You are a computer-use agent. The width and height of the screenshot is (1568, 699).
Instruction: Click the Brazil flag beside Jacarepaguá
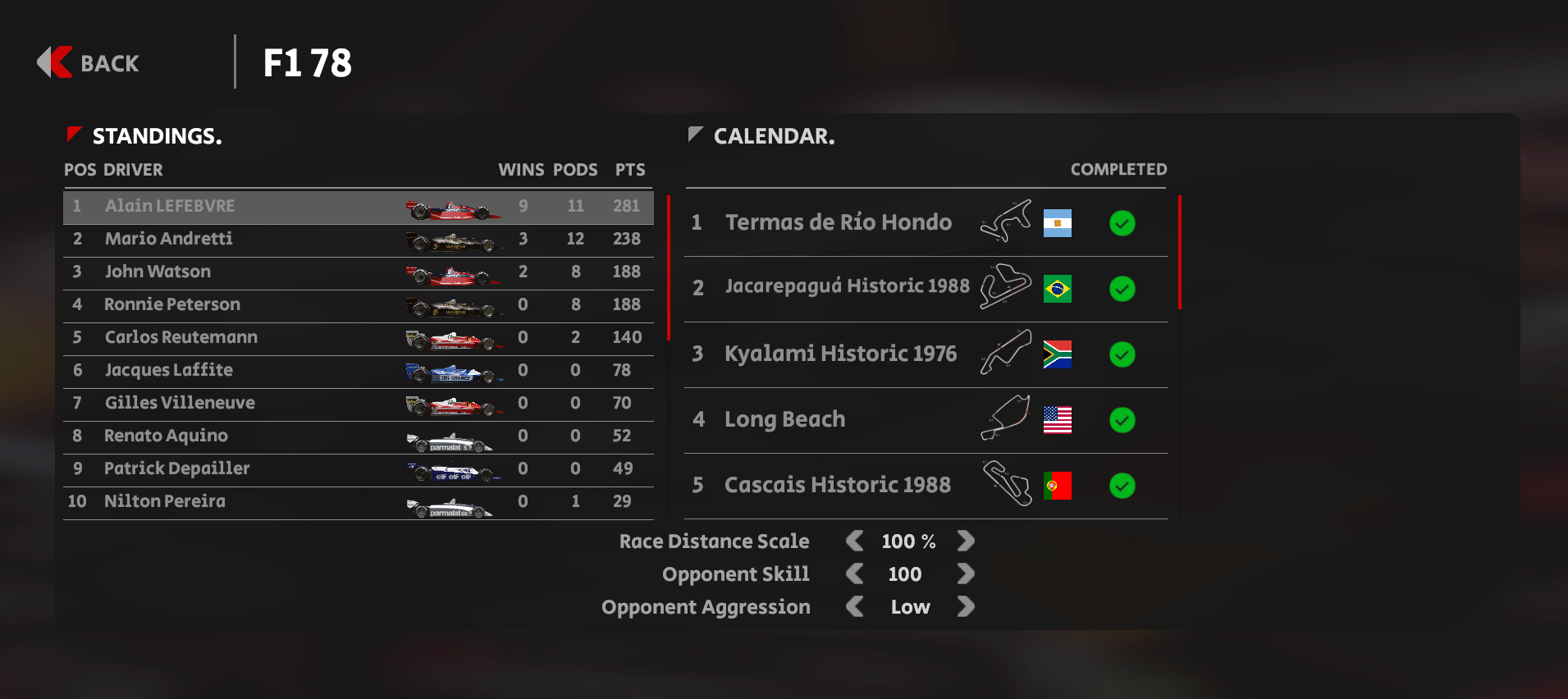click(1057, 289)
